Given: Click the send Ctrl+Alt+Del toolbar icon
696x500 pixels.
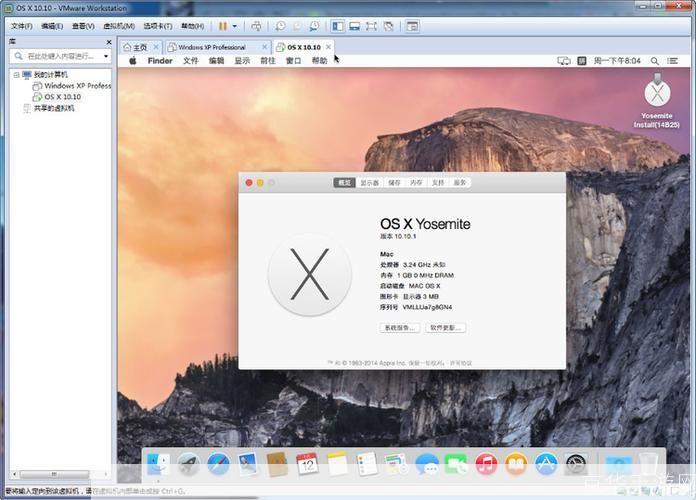Looking at the screenshot, I should pos(256,26).
